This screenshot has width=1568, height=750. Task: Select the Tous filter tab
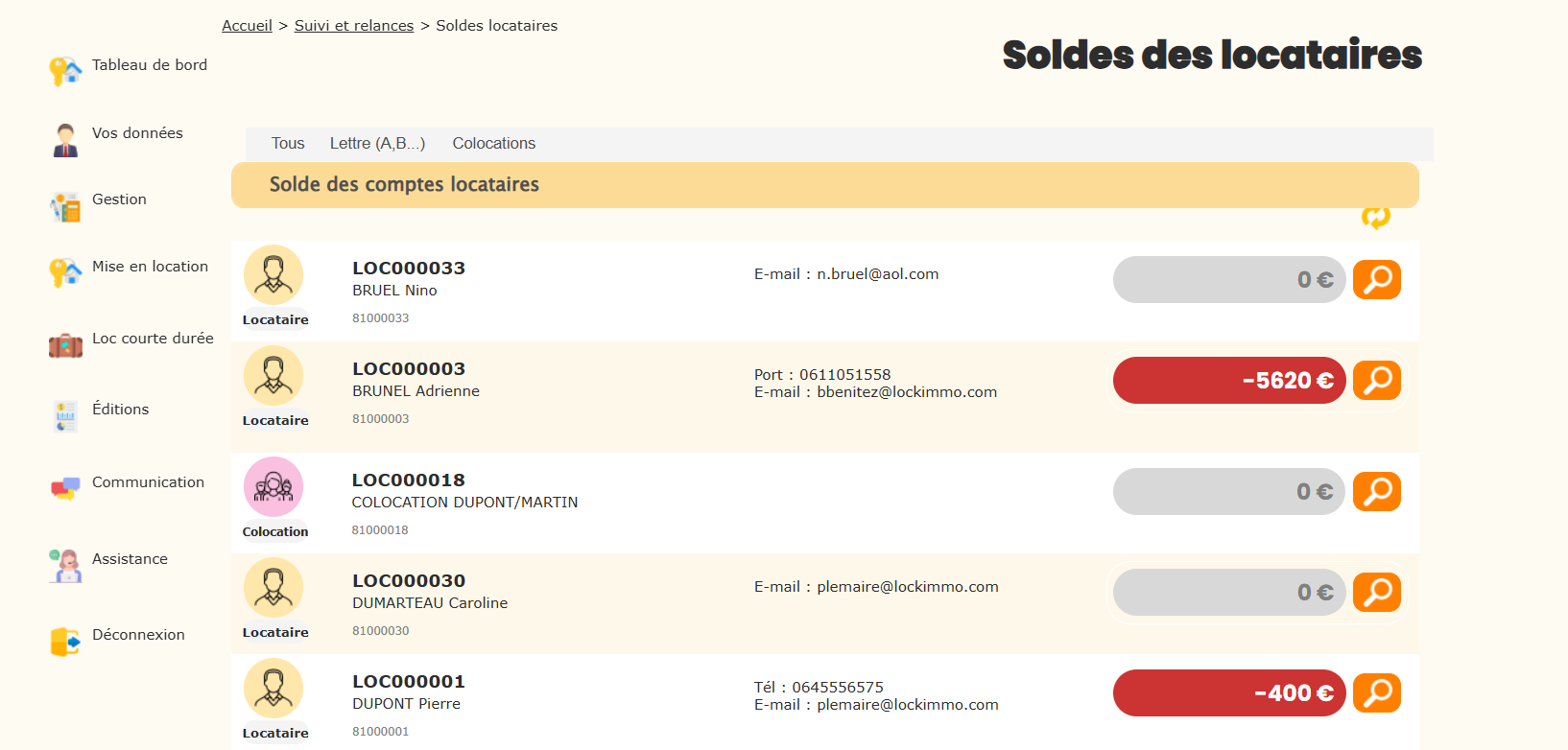point(288,144)
